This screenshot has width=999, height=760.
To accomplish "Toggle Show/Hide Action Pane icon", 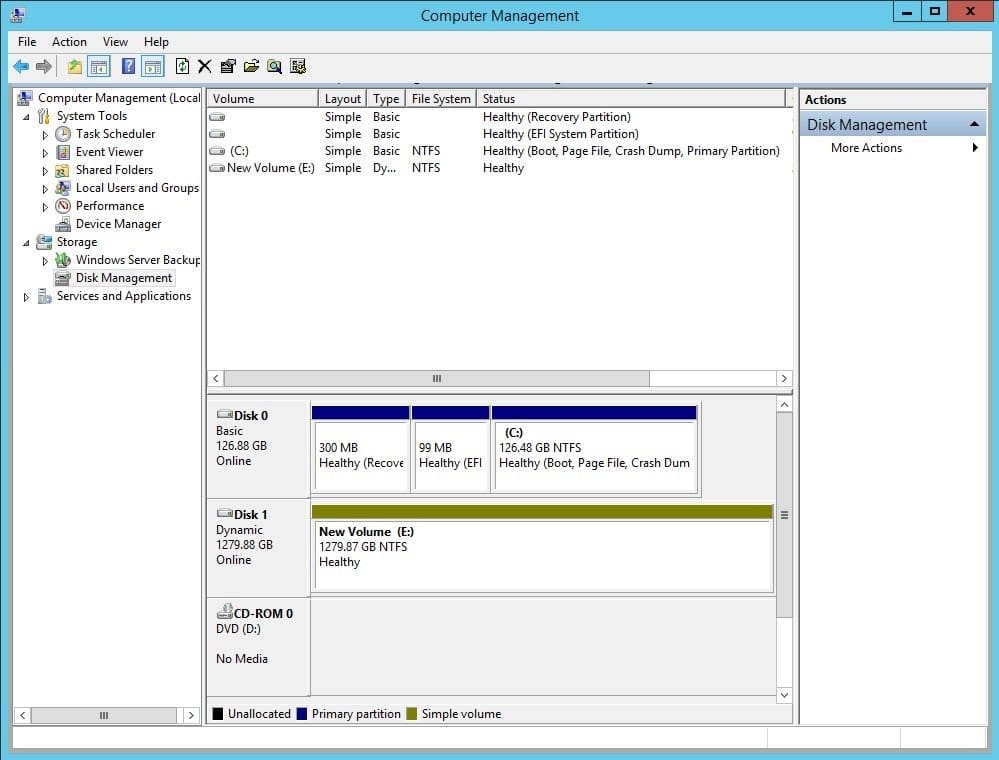I will pos(153,66).
